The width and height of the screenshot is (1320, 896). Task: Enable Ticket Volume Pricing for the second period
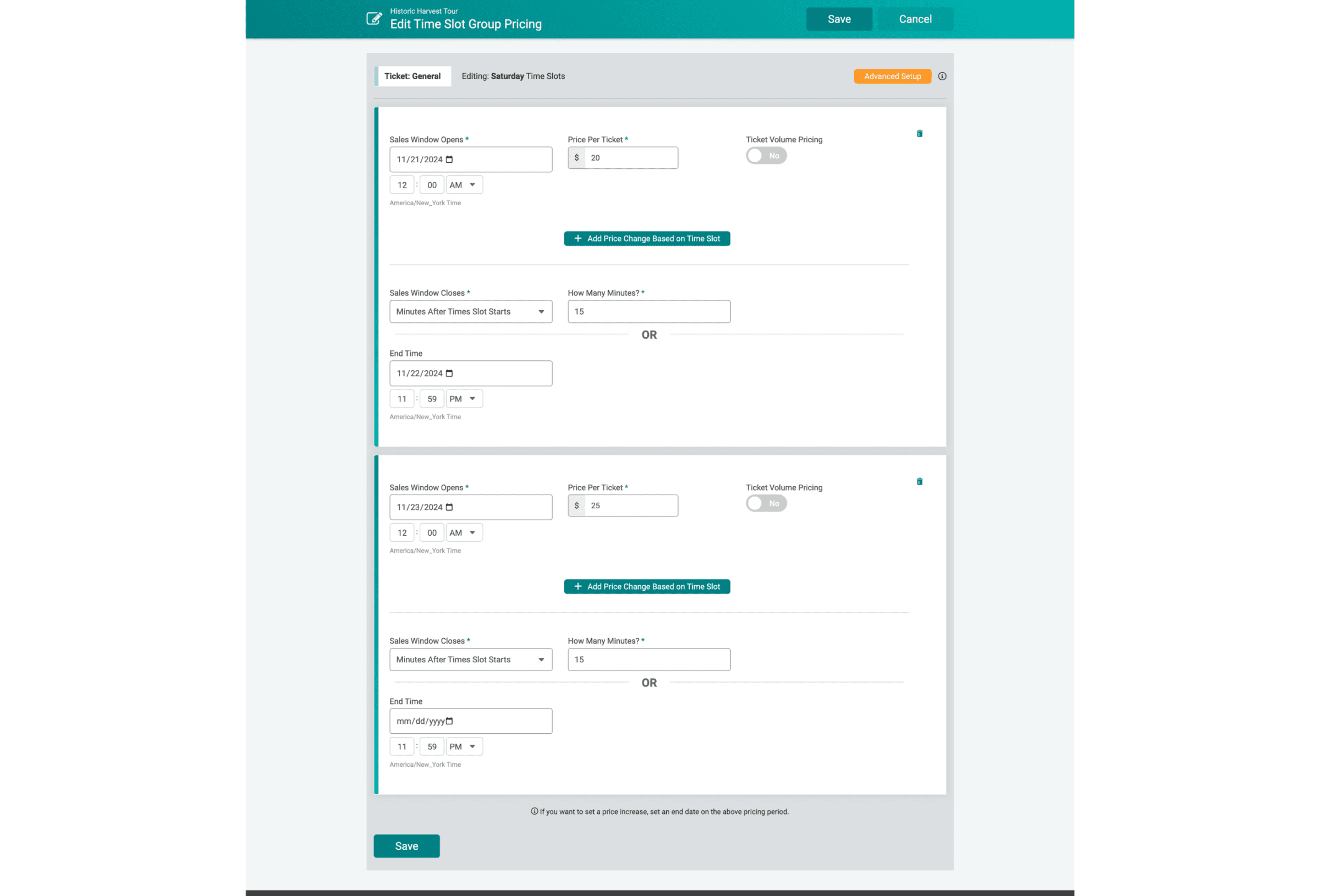pos(766,503)
